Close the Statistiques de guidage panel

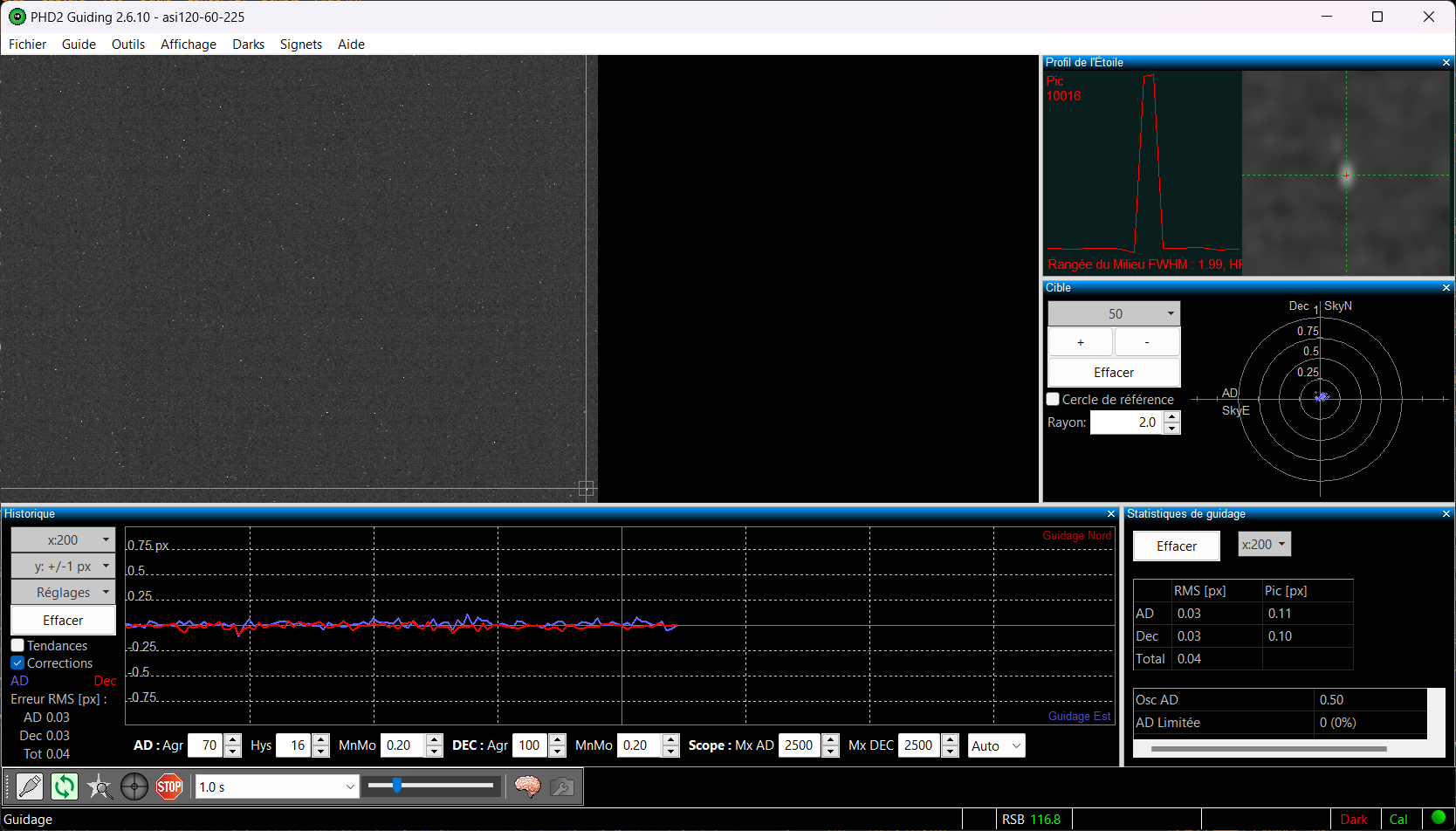(1446, 514)
